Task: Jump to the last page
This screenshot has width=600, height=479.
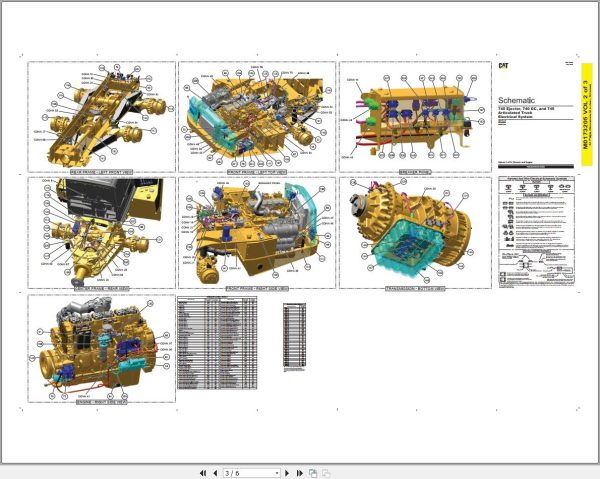Action: (300, 473)
